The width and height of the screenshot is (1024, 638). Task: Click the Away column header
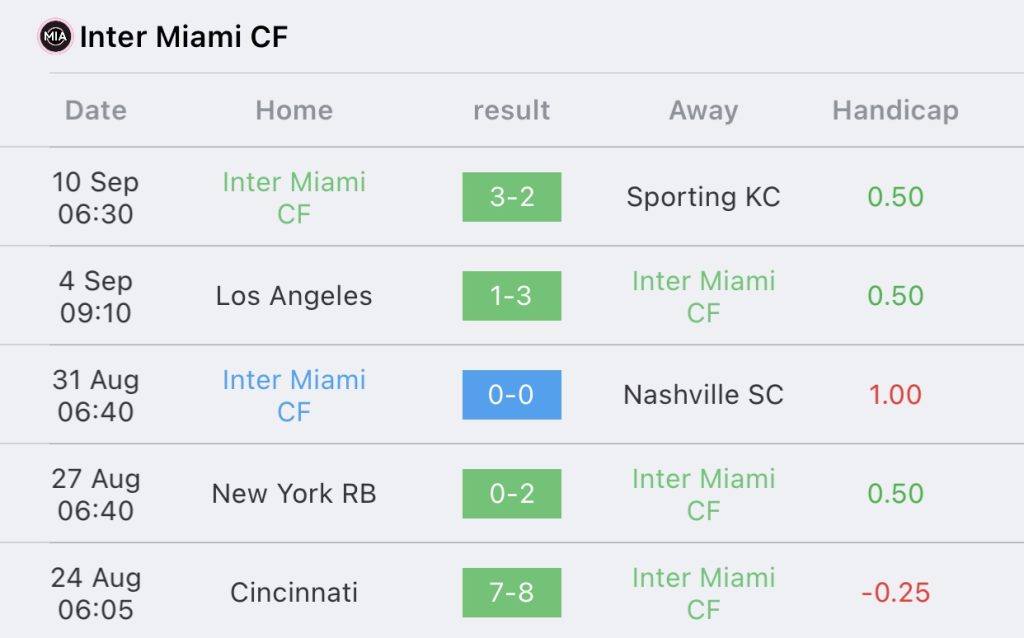coord(703,110)
